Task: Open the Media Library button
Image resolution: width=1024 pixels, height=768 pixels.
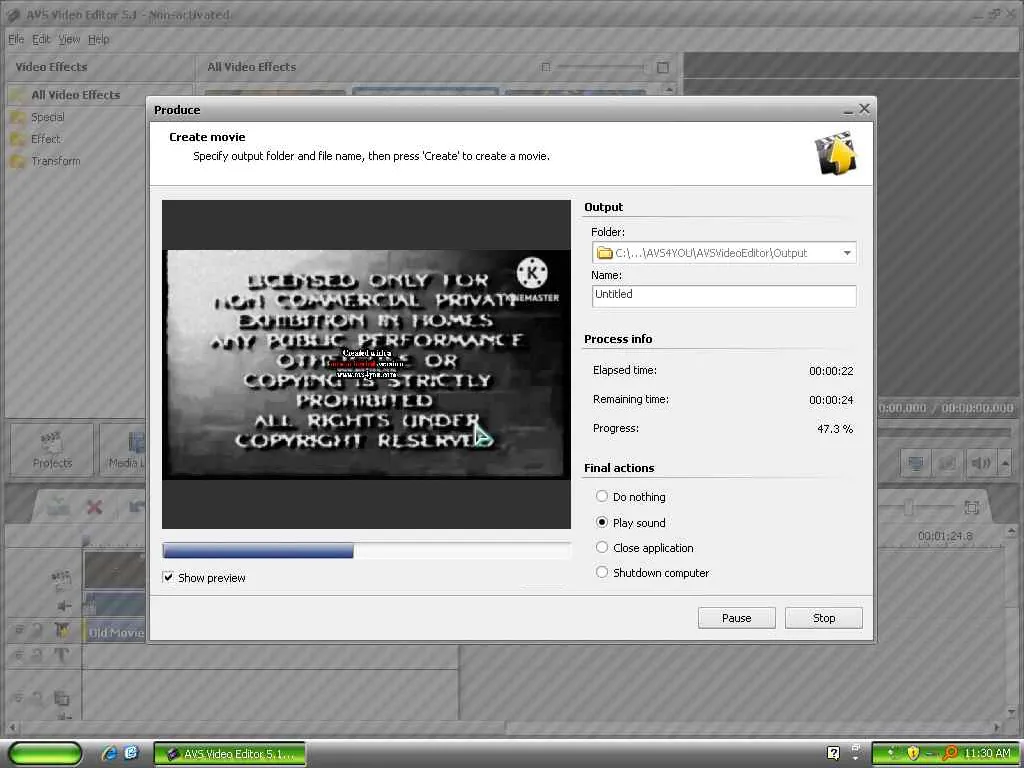Action: [124, 451]
